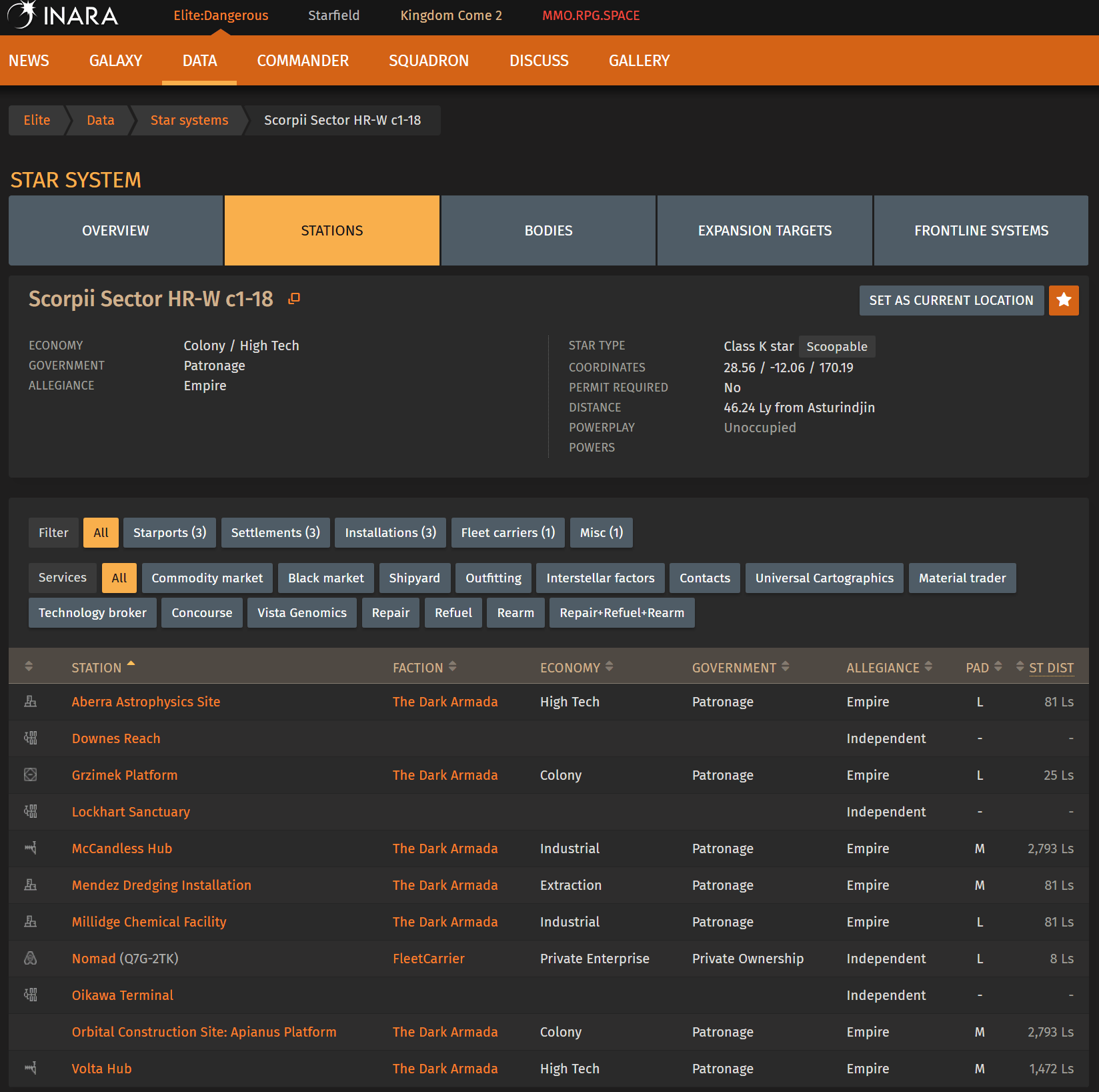Screen dimensions: 1099x1092
Task: Switch to Kingdom Come 2 site tab
Action: [x=451, y=15]
